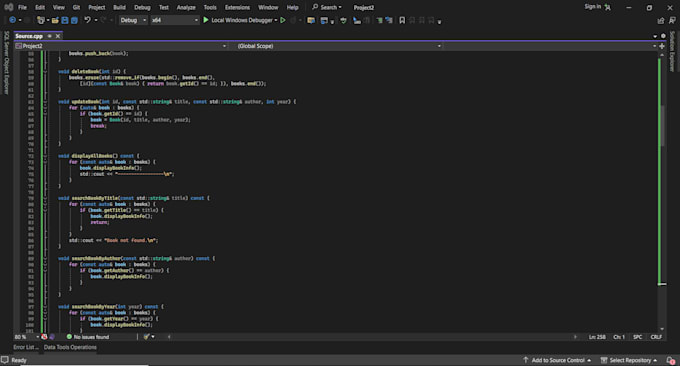
Task: Comment out the selected lines icon
Action: (x=356, y=20)
